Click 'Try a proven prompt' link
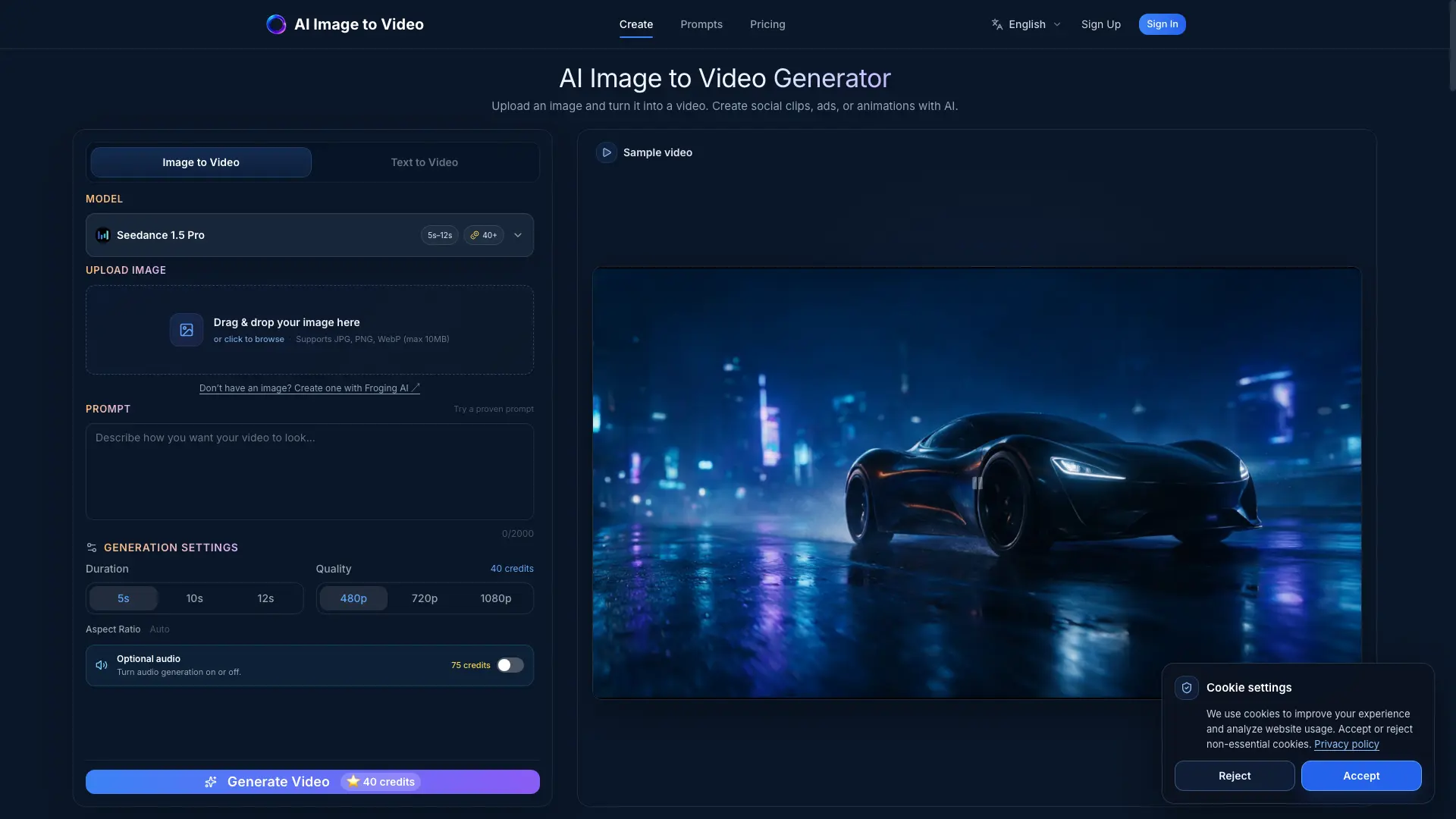Screen dimensions: 1456x819 [x=494, y=409]
